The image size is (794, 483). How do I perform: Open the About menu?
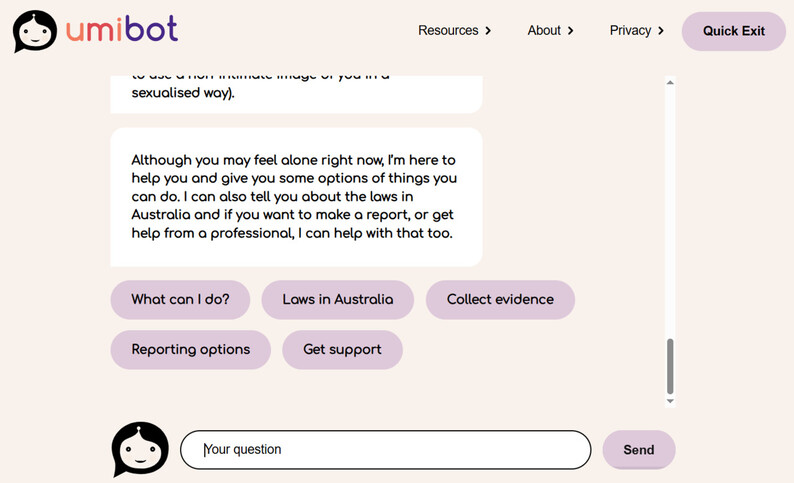tap(544, 31)
